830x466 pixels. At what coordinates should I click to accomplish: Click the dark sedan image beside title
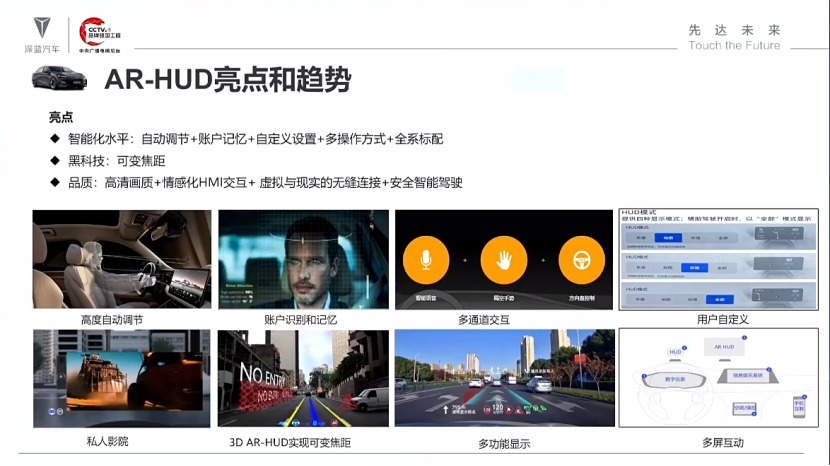point(59,78)
